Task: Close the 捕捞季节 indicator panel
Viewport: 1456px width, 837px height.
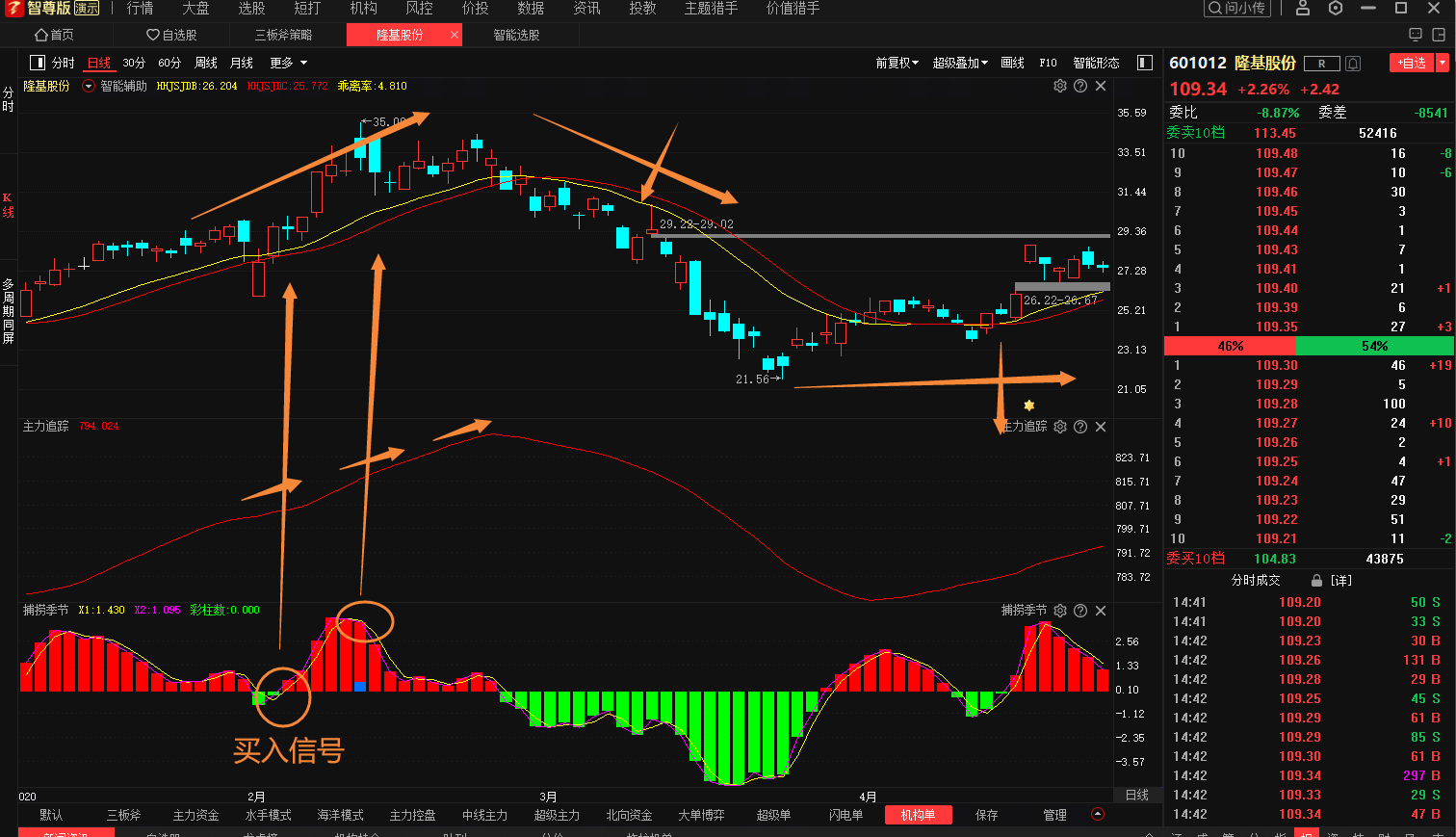Action: pos(1101,611)
